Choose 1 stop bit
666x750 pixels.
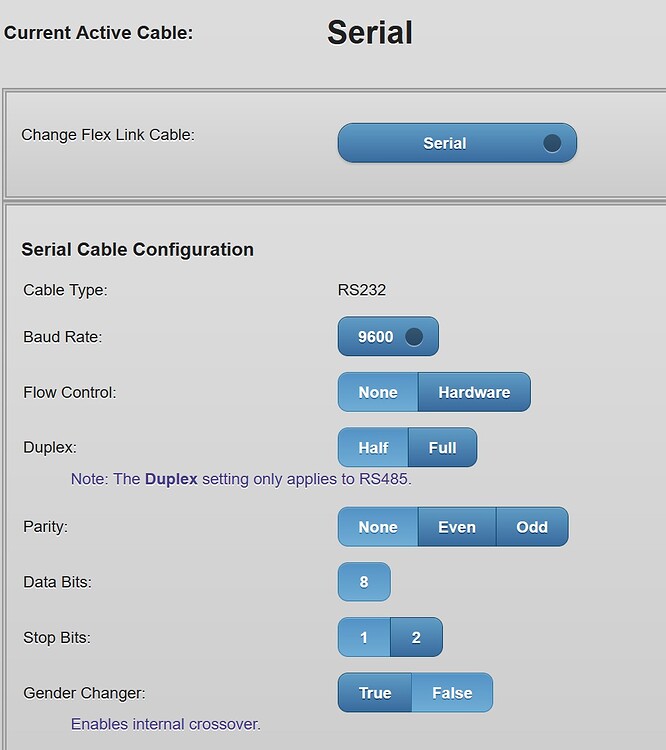tap(364, 637)
